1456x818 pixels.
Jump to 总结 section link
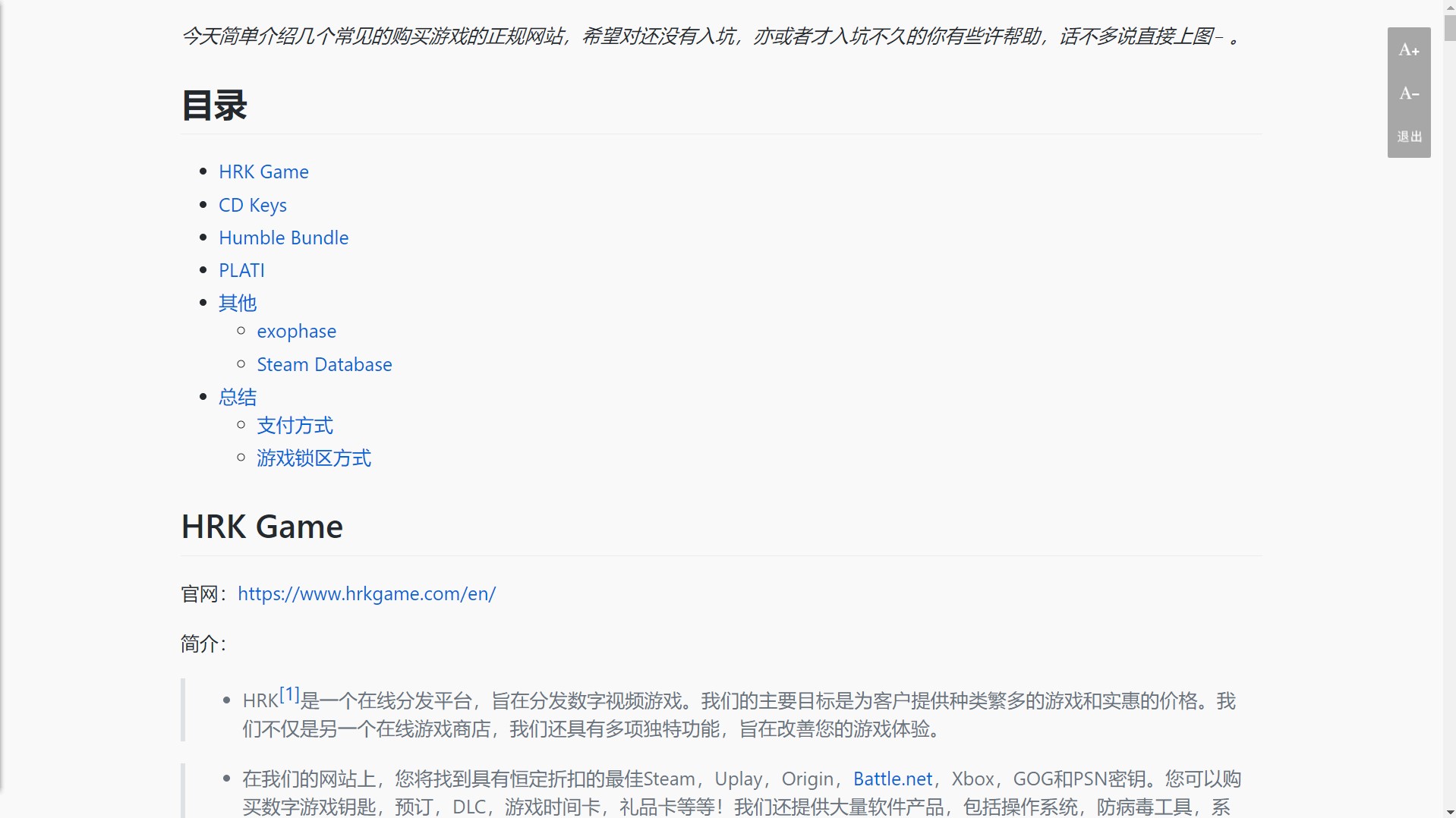coord(238,397)
